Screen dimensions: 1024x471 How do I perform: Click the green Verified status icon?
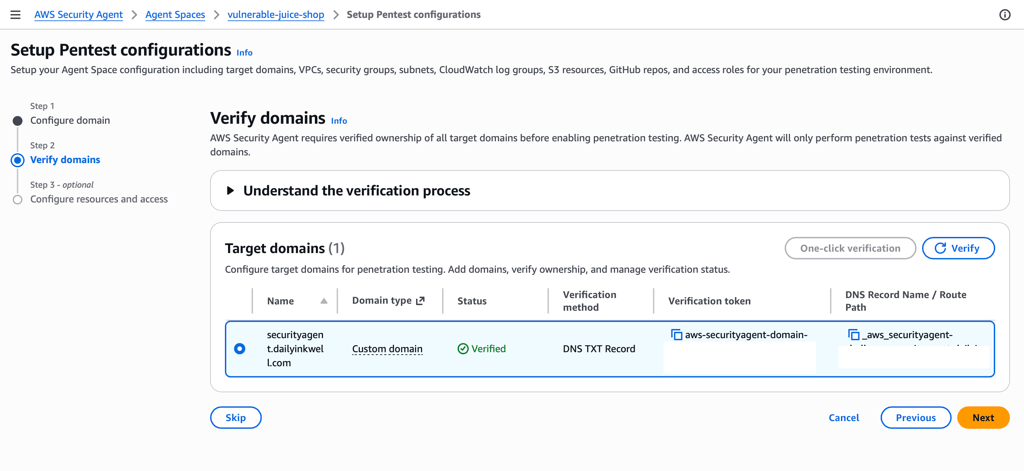463,349
